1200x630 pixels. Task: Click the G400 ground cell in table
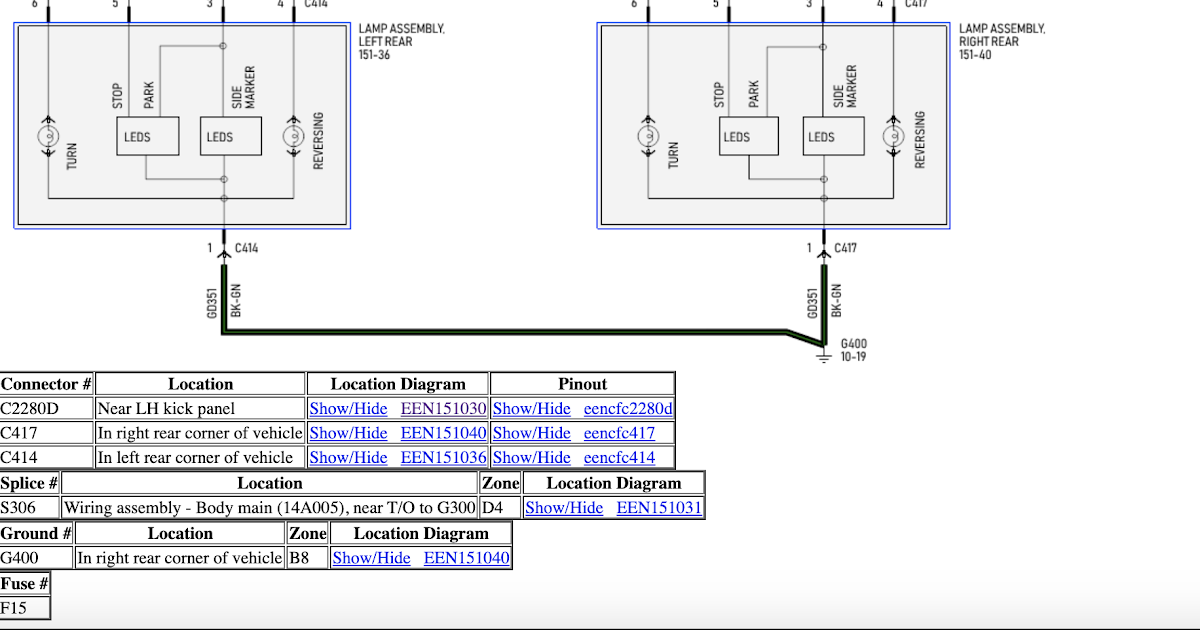coord(36,557)
